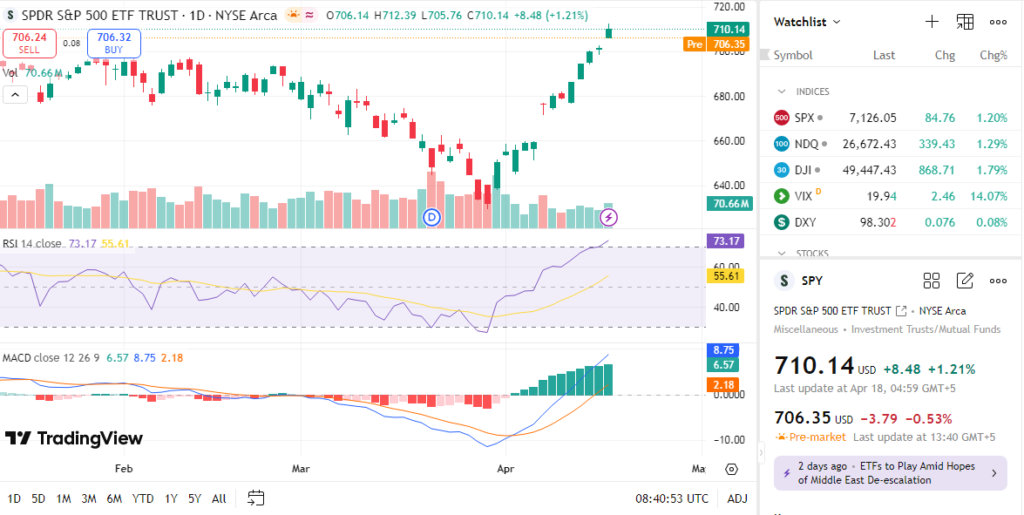Image resolution: width=1024 pixels, height=515 pixels.
Task: Click the earnings lightning marker on chart
Action: 609,217
